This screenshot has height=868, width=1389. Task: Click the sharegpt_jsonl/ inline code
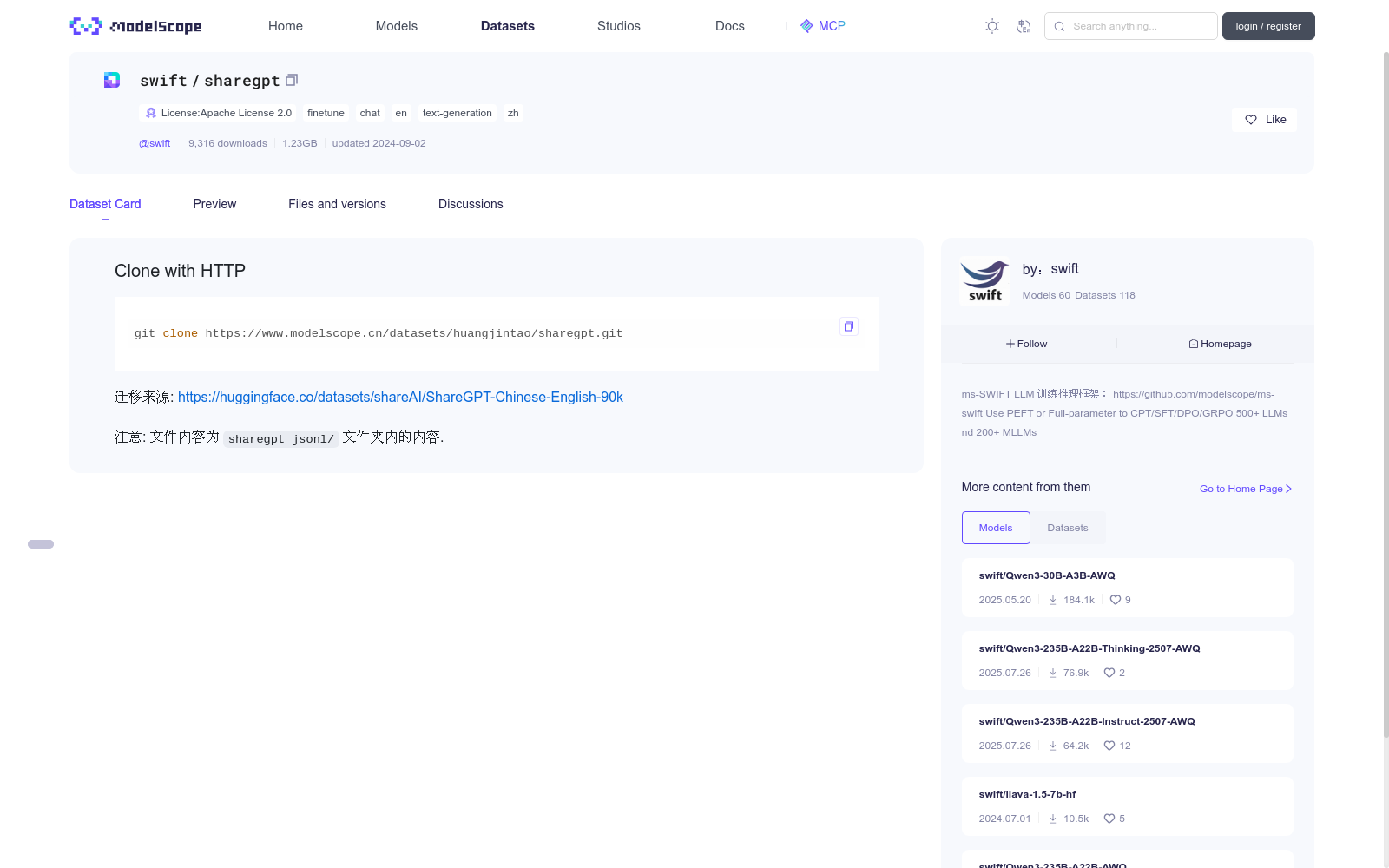(280, 438)
